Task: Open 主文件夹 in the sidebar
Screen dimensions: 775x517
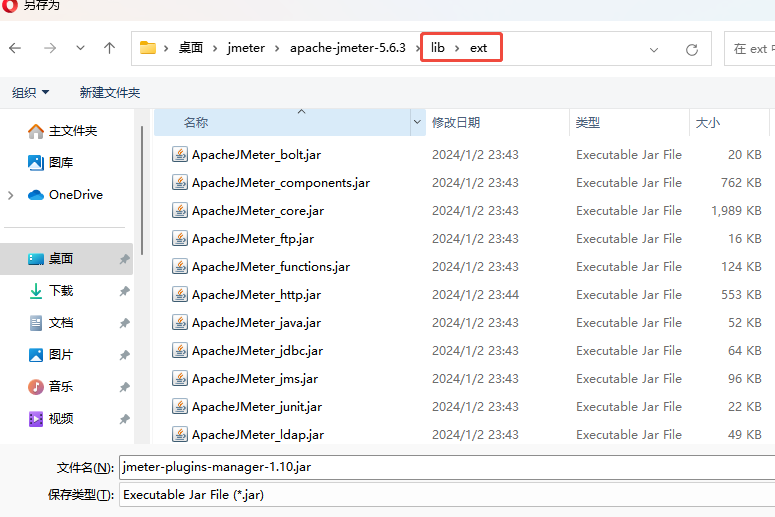Action: [62, 131]
